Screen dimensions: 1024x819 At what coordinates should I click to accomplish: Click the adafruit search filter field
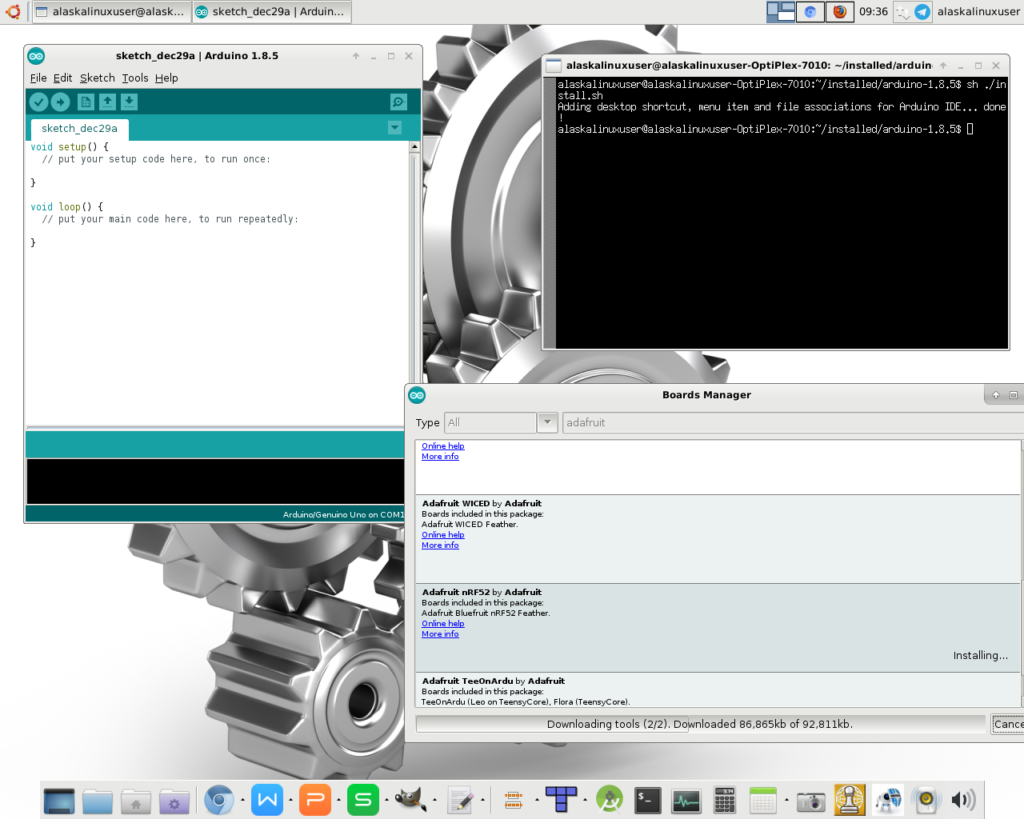[790, 423]
